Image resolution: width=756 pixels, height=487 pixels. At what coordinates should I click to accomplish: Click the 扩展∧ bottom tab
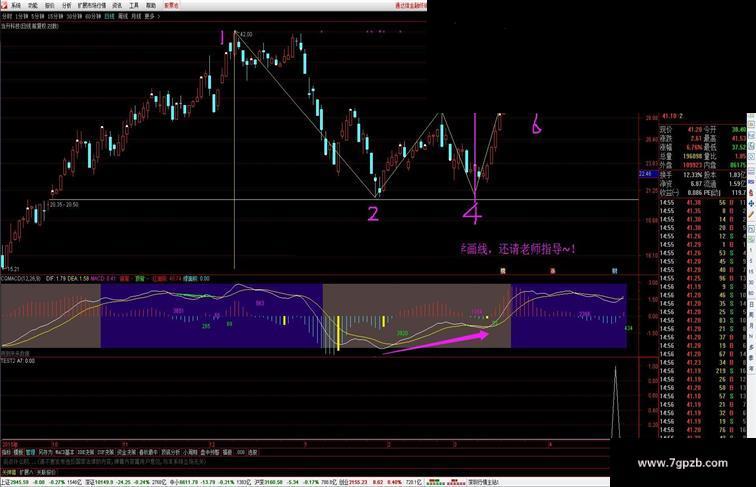26,472
